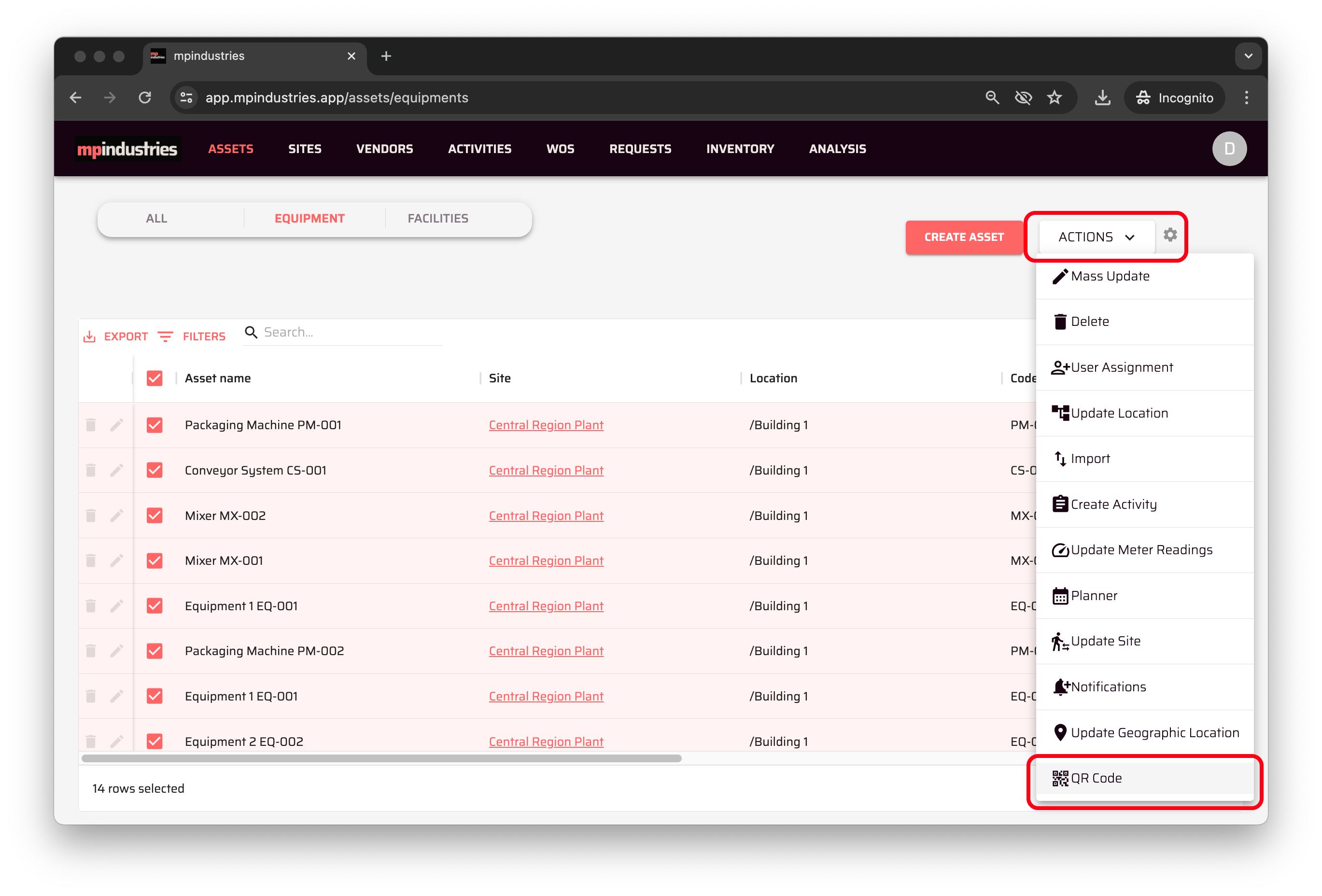Click trash icon for Packaging Machine PM-001
This screenshot has width=1322, height=896.
click(90, 425)
